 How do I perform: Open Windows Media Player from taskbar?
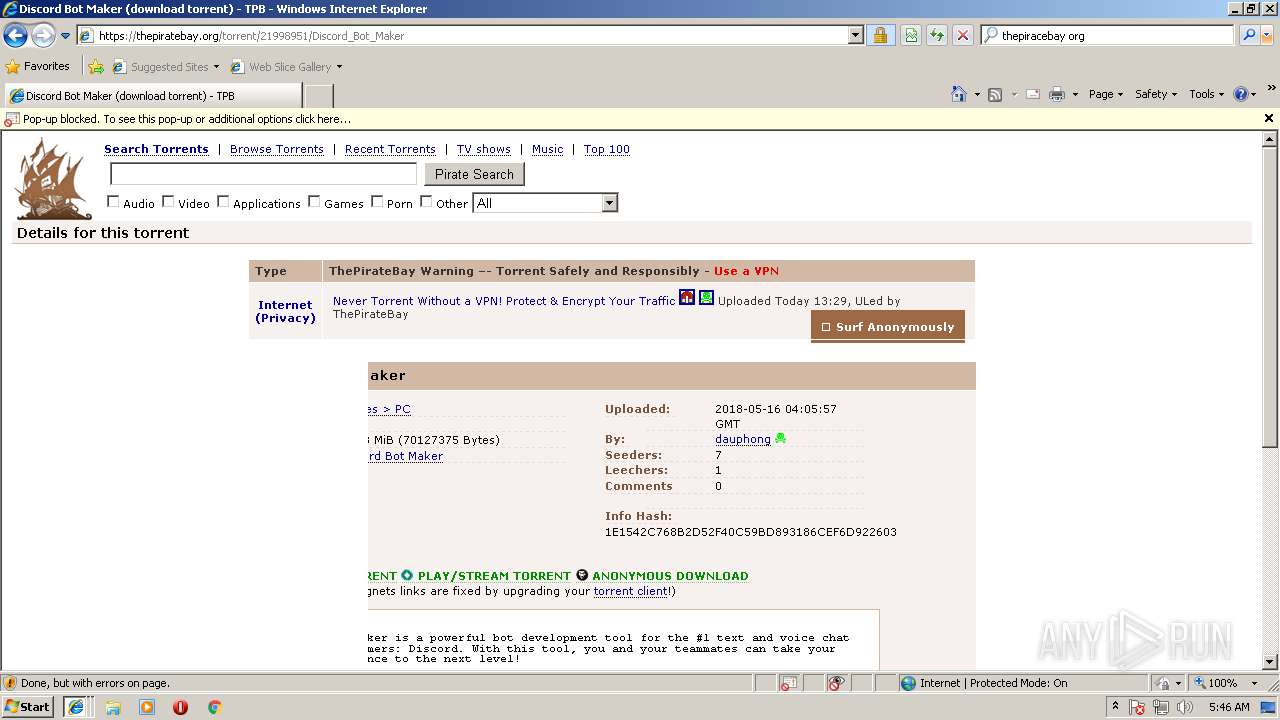[x=147, y=707]
